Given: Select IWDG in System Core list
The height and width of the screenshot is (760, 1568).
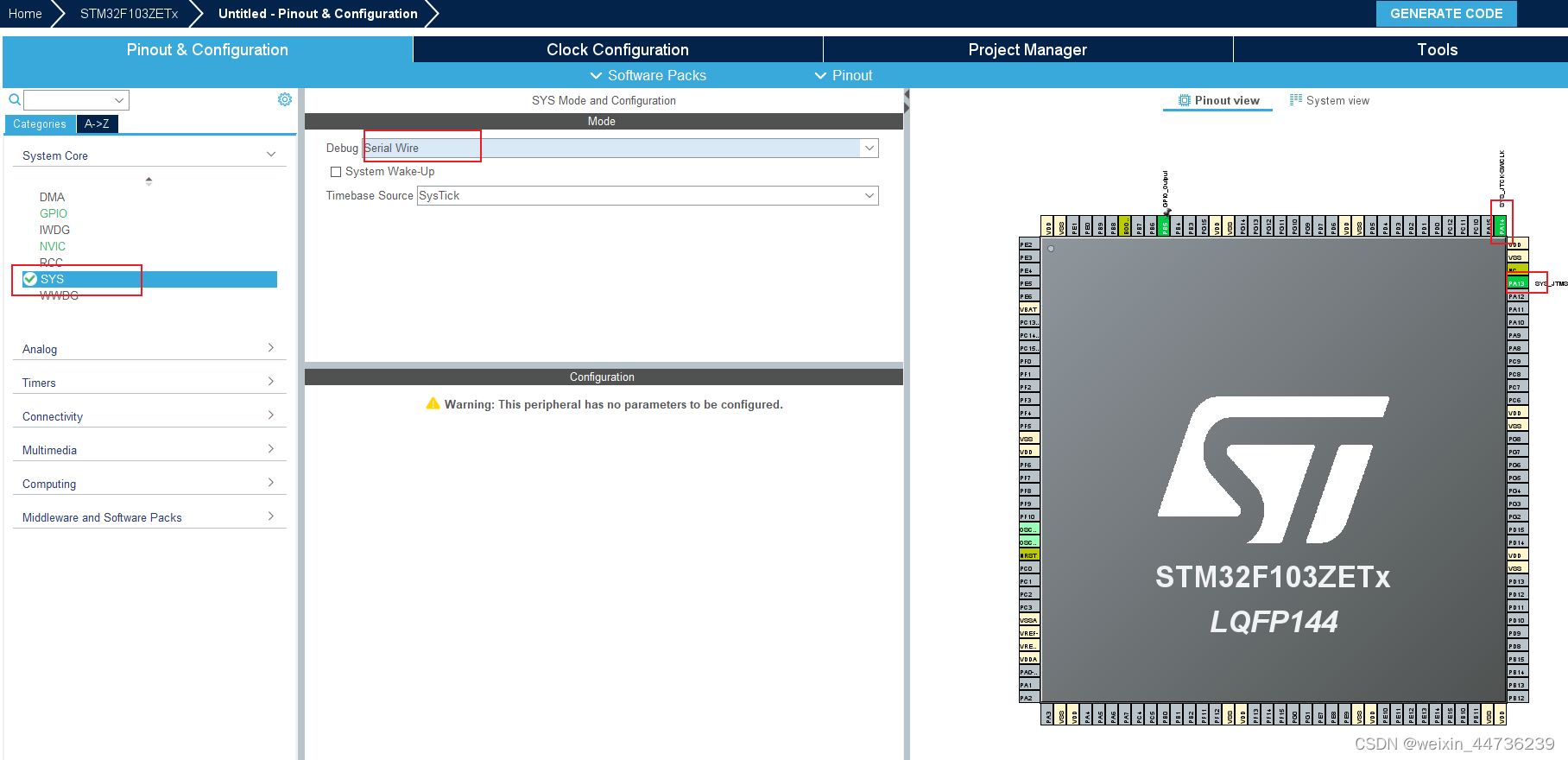Looking at the screenshot, I should pos(54,230).
